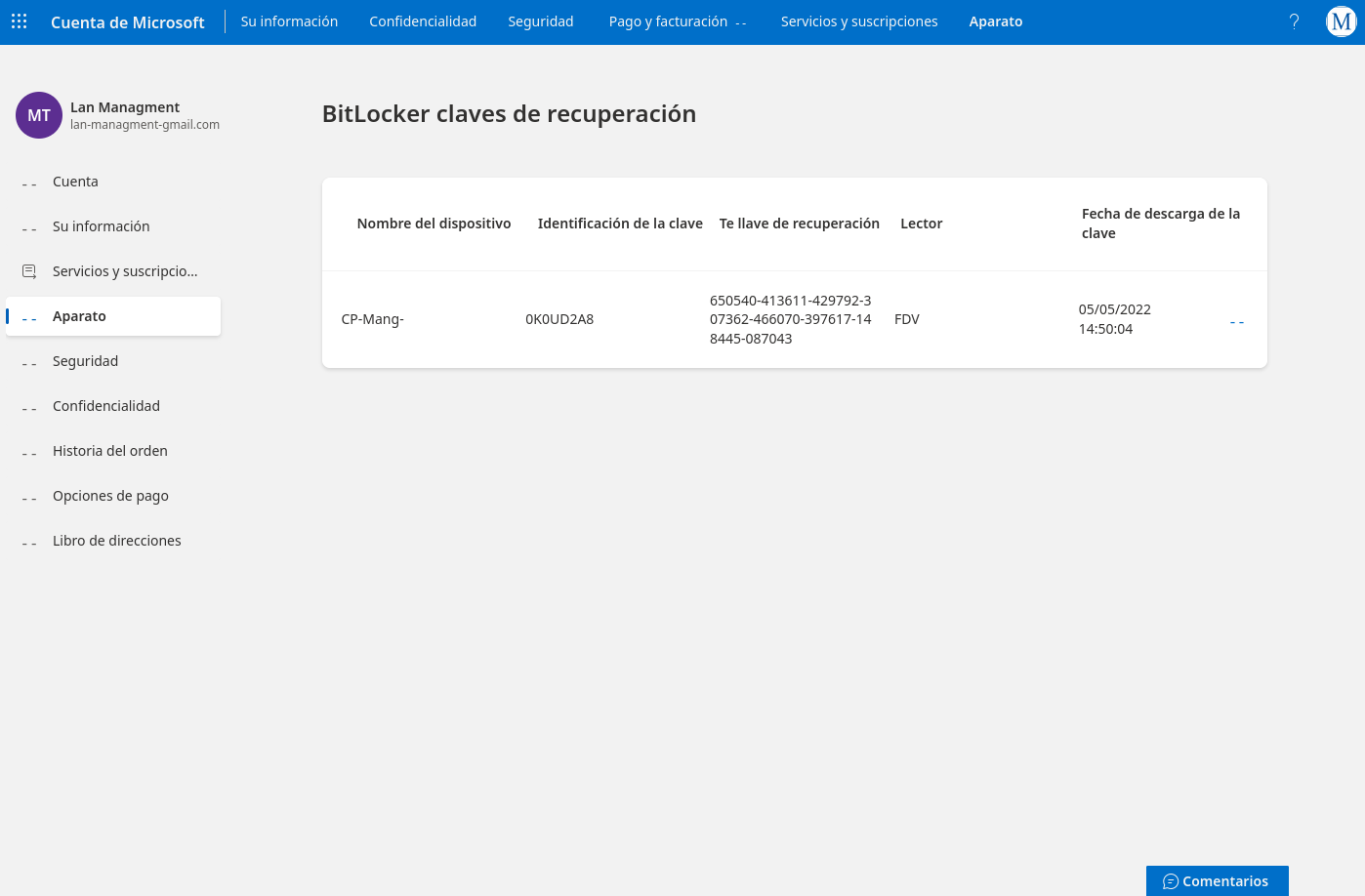Open the app launcher grid icon
The height and width of the screenshot is (896, 1365).
click(19, 20)
